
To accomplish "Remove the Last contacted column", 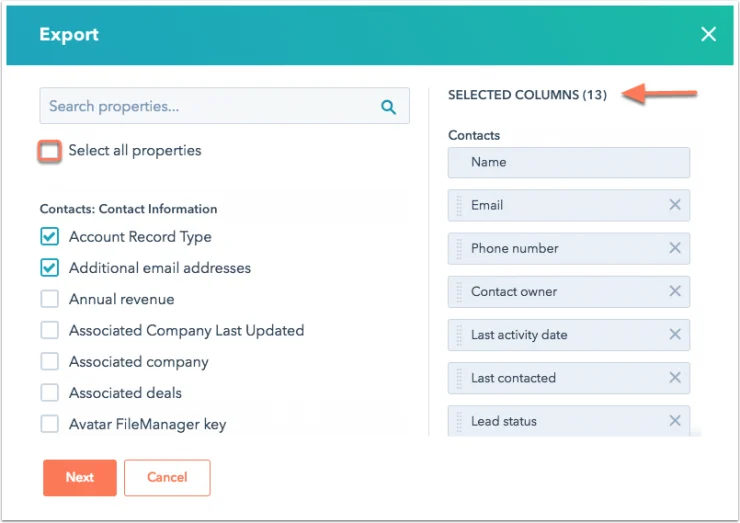I will (x=674, y=378).
